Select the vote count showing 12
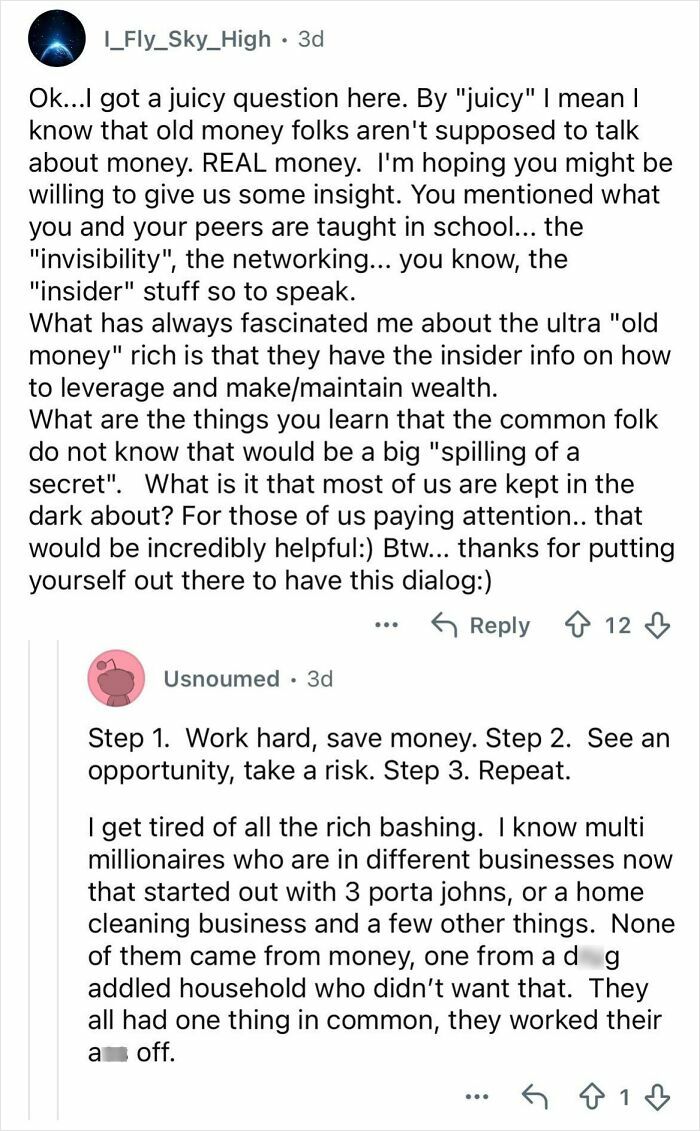This screenshot has height=1131, width=700. 619,625
